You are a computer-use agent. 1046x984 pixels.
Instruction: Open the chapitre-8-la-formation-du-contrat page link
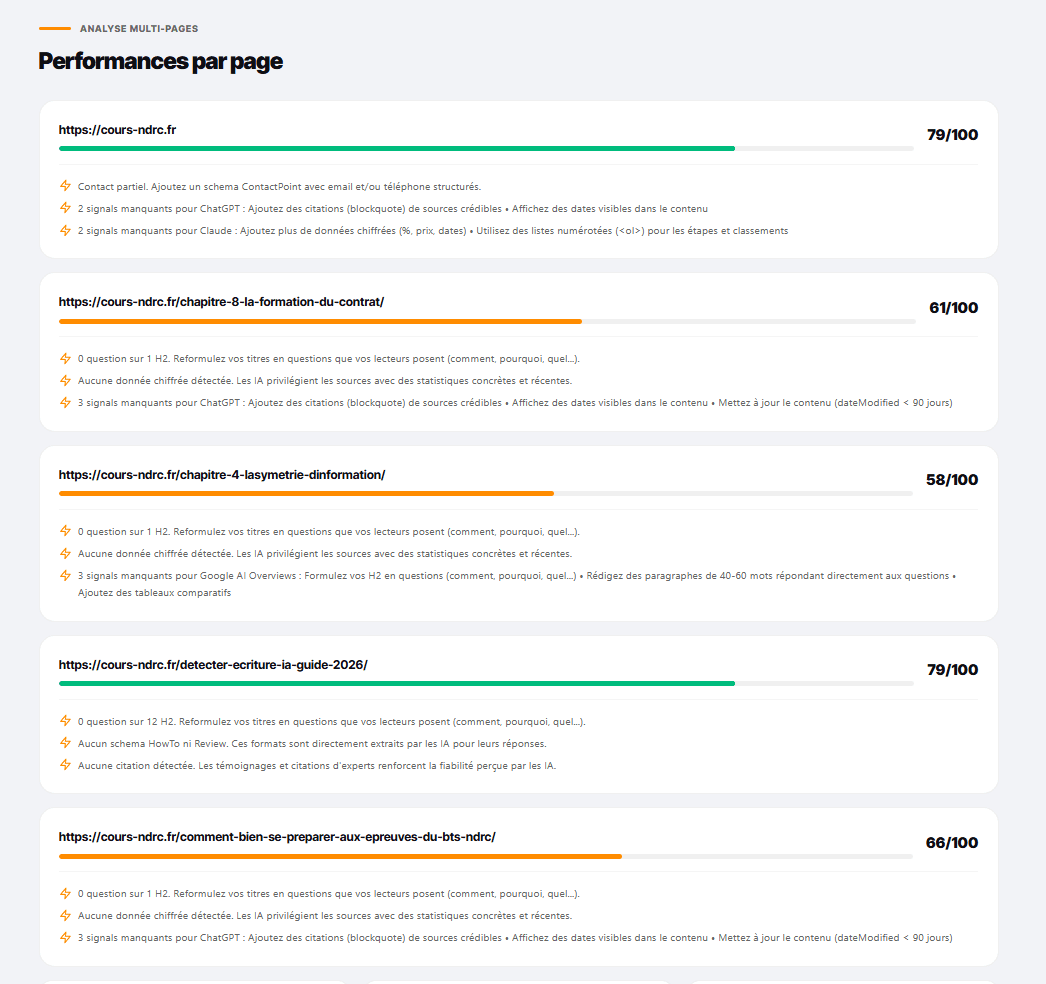click(x=223, y=302)
